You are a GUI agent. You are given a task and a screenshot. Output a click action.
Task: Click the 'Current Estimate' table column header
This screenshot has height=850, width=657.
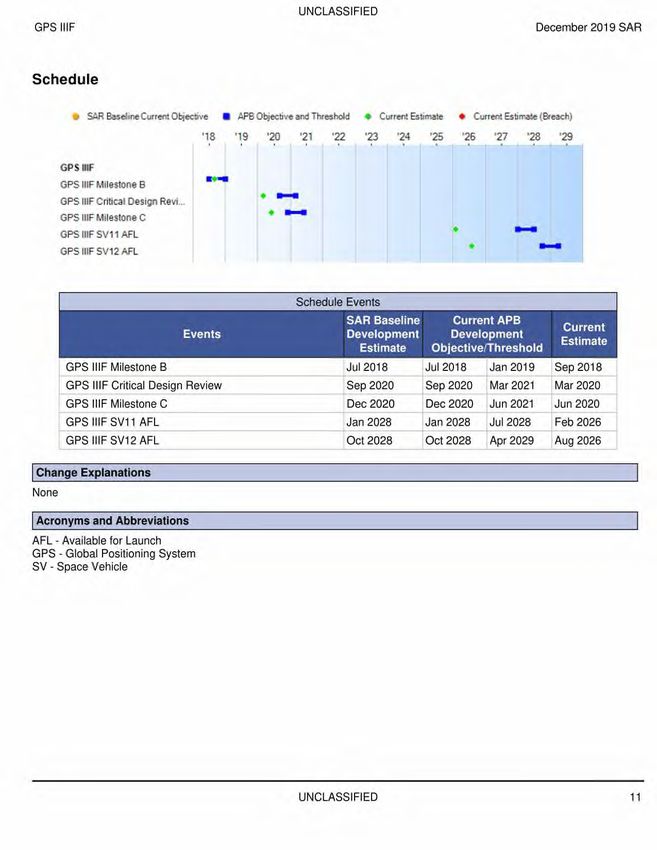[584, 334]
